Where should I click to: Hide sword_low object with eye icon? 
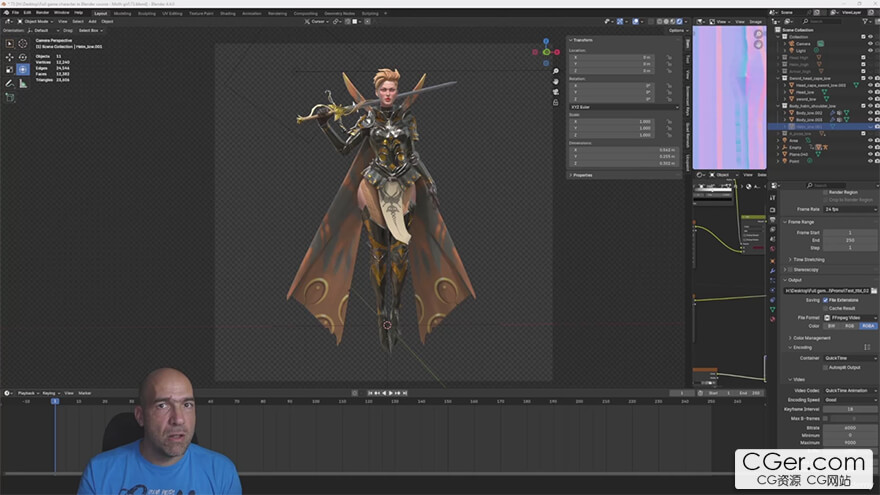tap(870, 99)
